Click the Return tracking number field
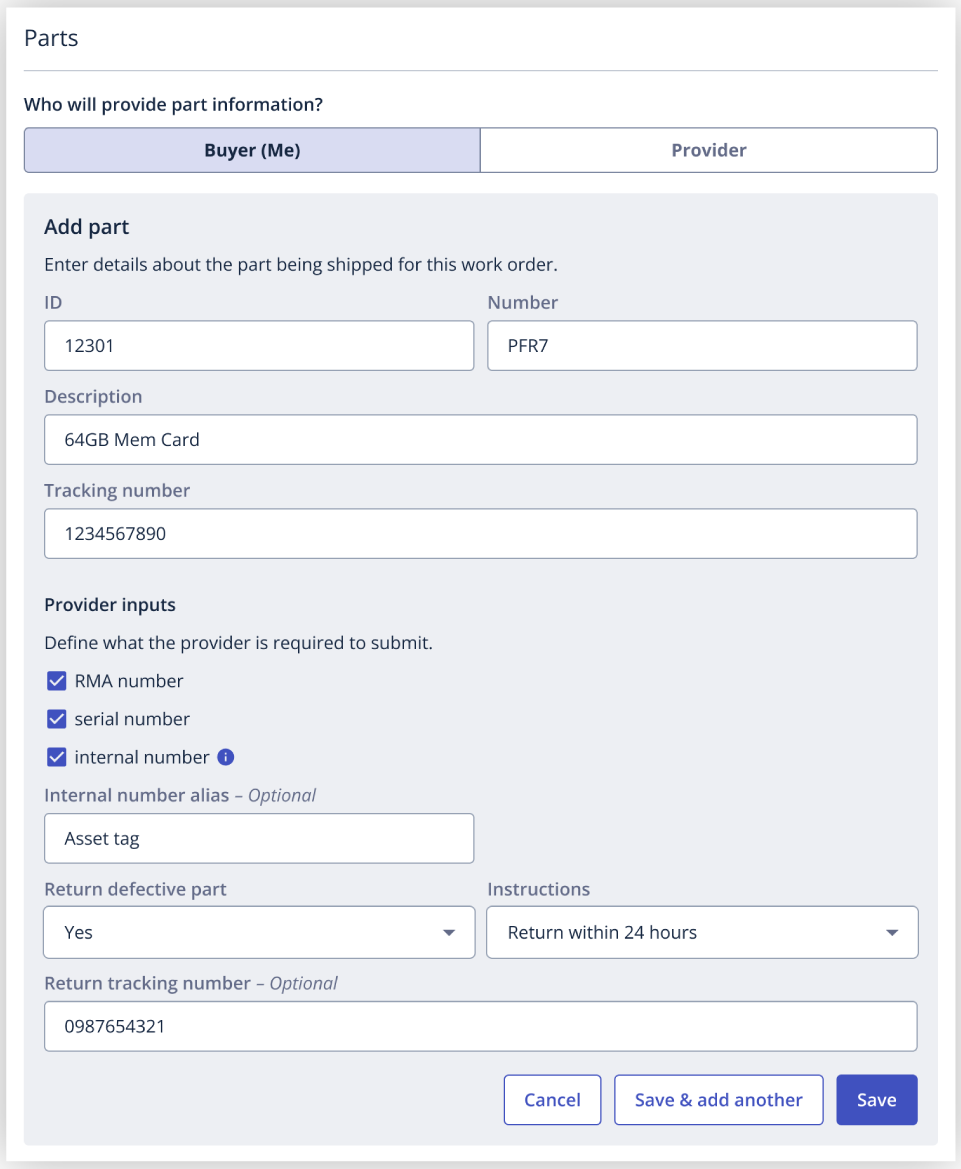 481,1027
